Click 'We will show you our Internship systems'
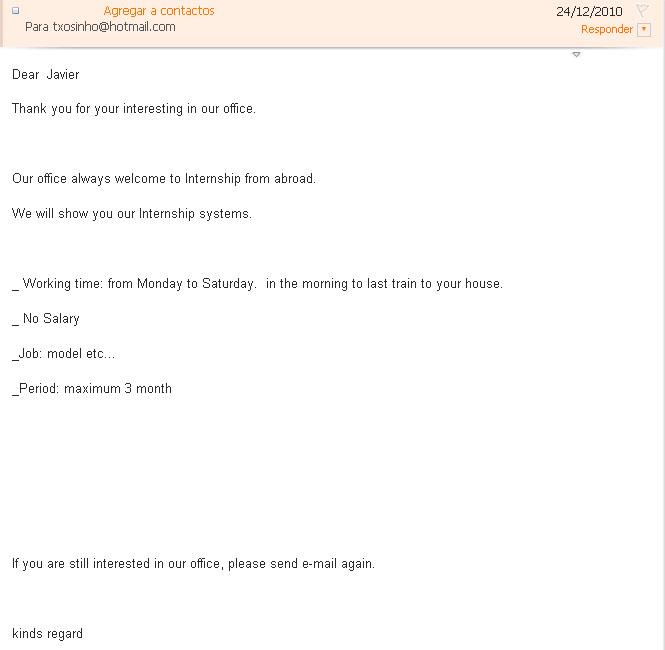 tap(132, 214)
